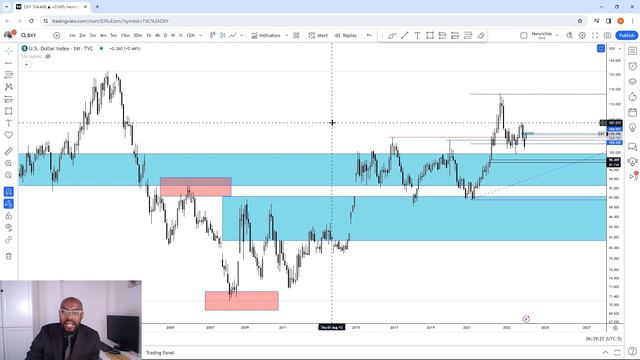
Task: Select the 30m timeframe
Action: click(138, 36)
